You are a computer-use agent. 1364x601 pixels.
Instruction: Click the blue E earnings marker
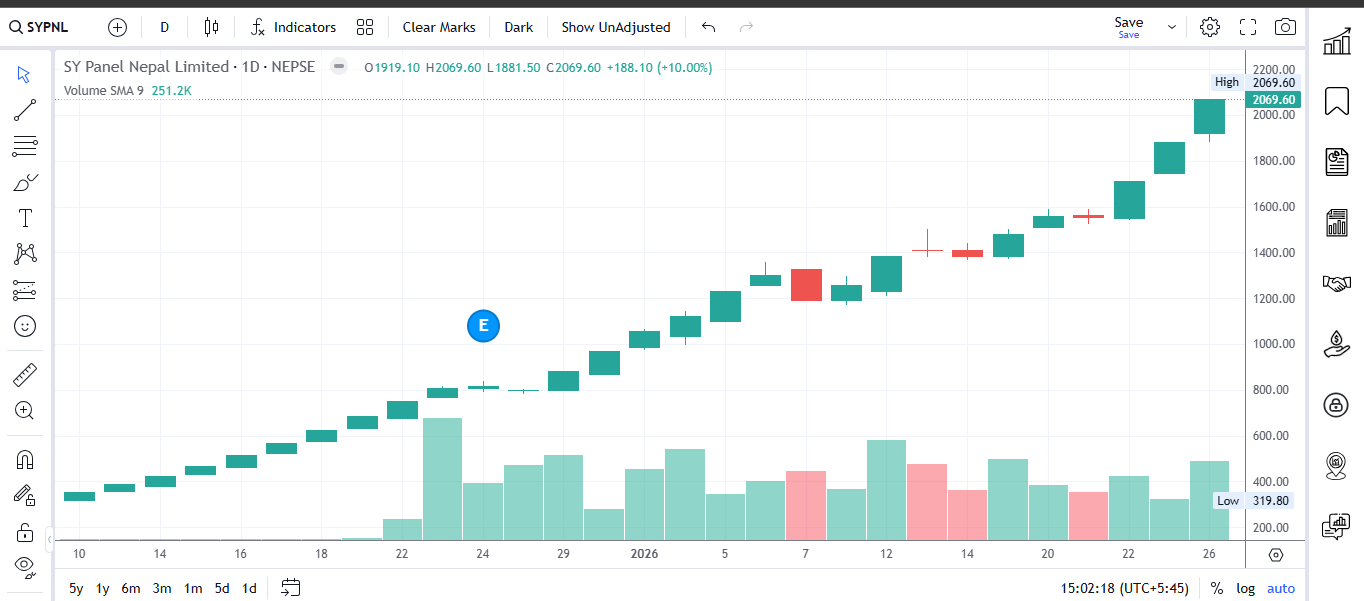pyautogui.click(x=483, y=326)
